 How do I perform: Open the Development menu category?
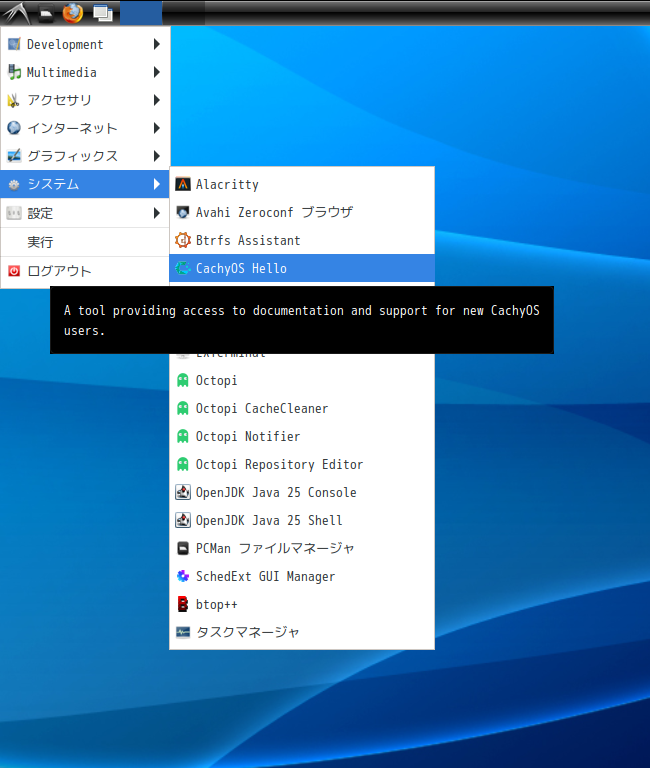tap(85, 44)
